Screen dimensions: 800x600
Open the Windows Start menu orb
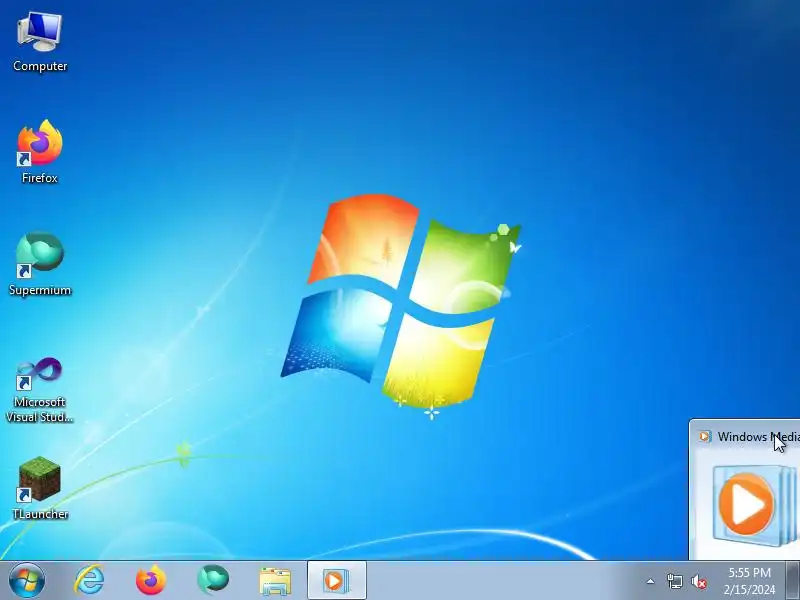click(26, 580)
